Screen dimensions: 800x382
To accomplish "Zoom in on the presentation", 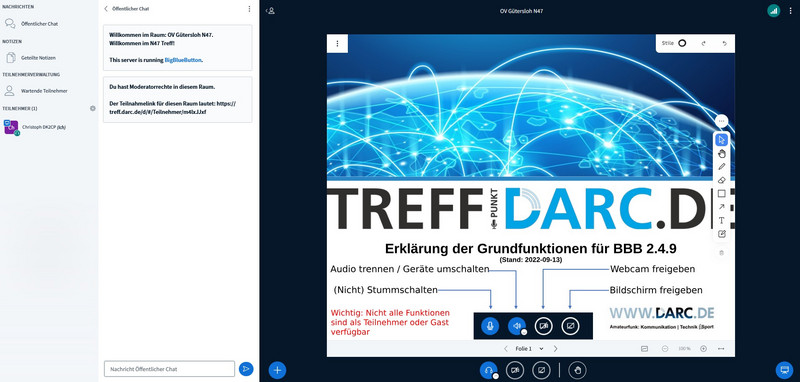I will pos(703,349).
